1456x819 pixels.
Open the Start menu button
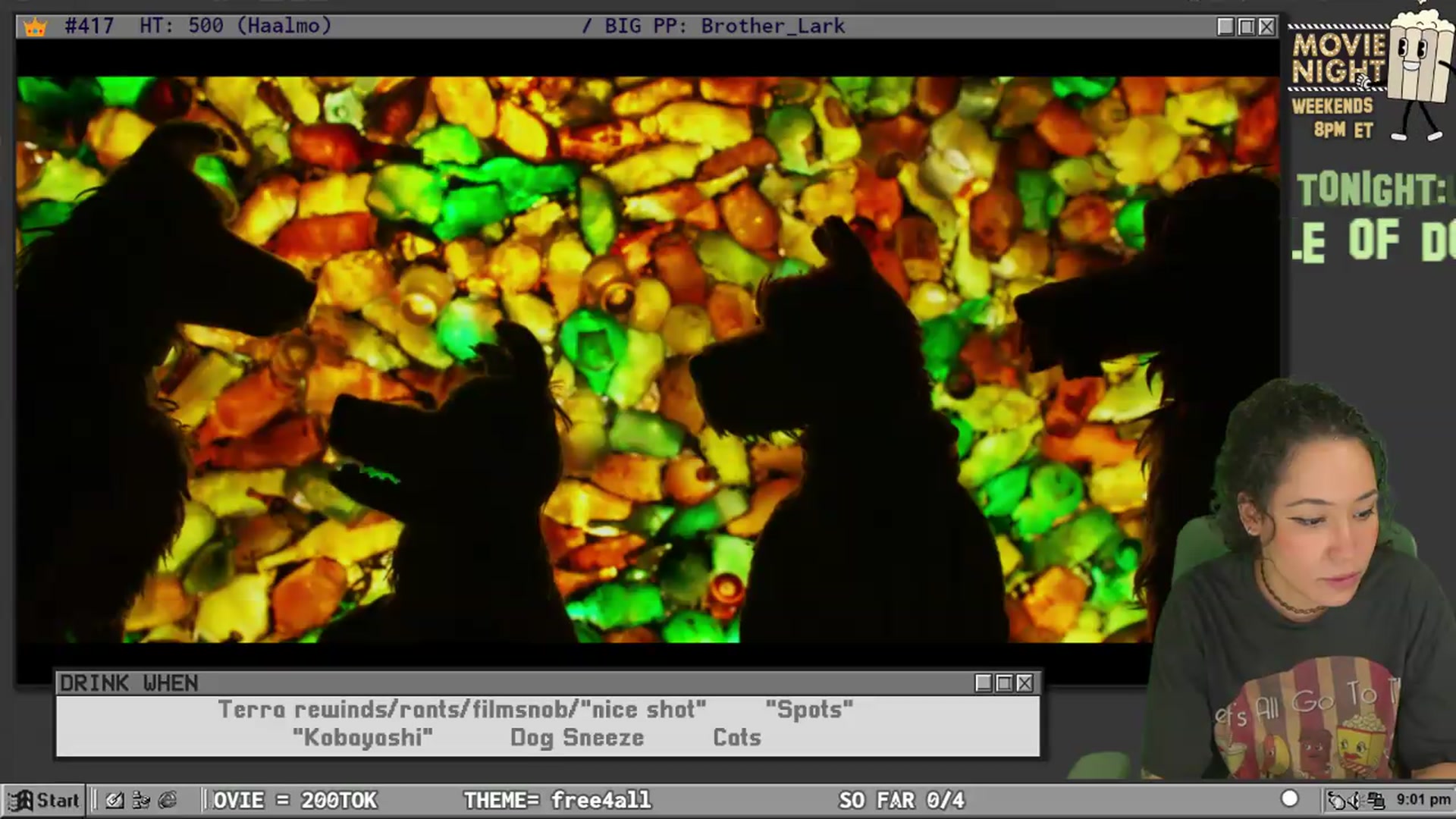point(43,800)
